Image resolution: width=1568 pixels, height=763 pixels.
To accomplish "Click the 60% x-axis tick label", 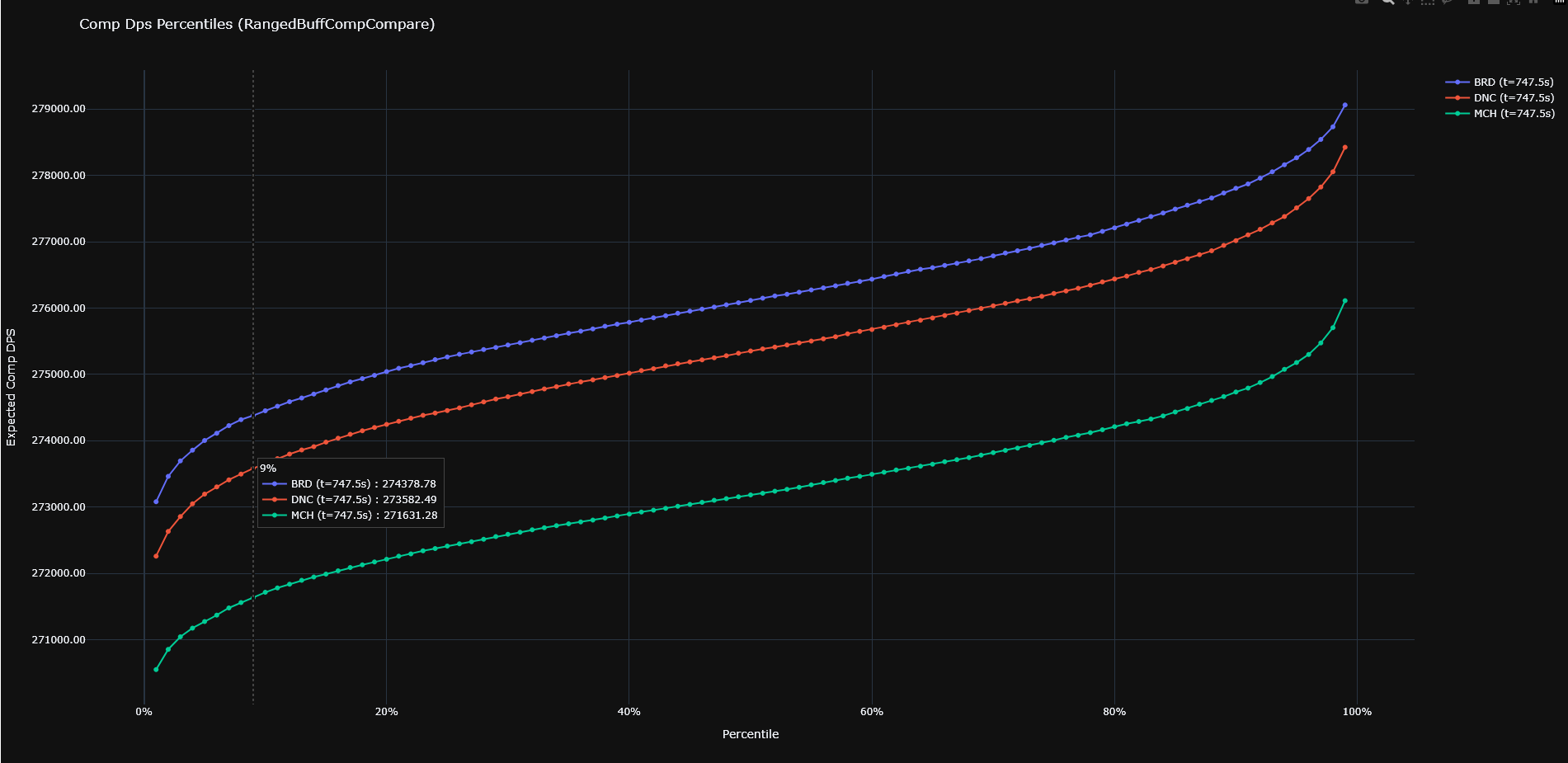I will click(x=872, y=712).
